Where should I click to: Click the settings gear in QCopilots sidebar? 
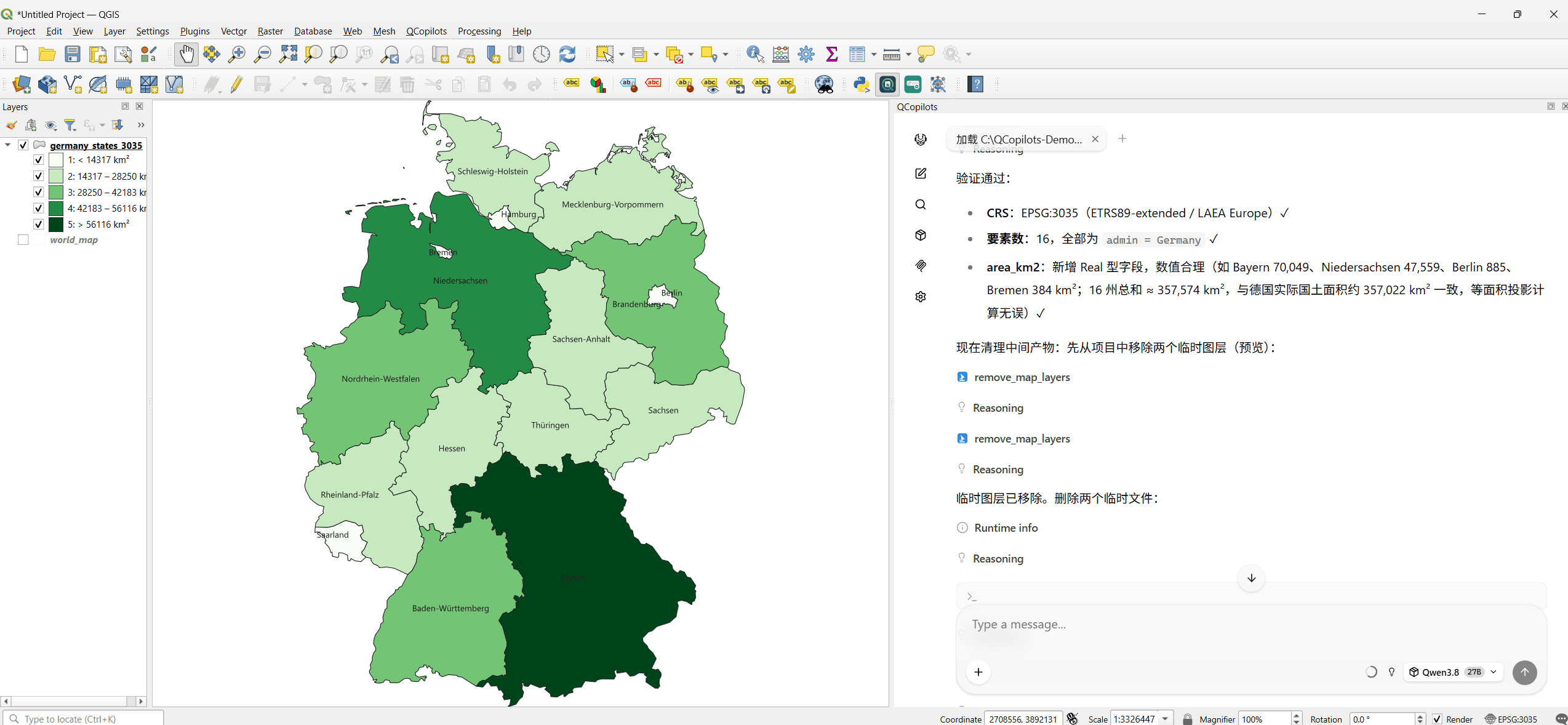[921, 297]
